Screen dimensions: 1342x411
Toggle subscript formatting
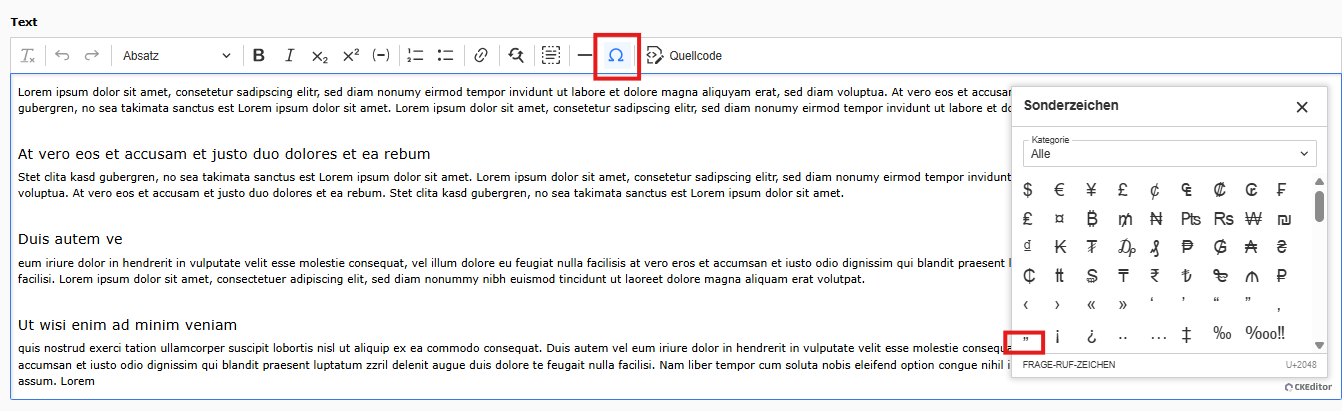320,56
